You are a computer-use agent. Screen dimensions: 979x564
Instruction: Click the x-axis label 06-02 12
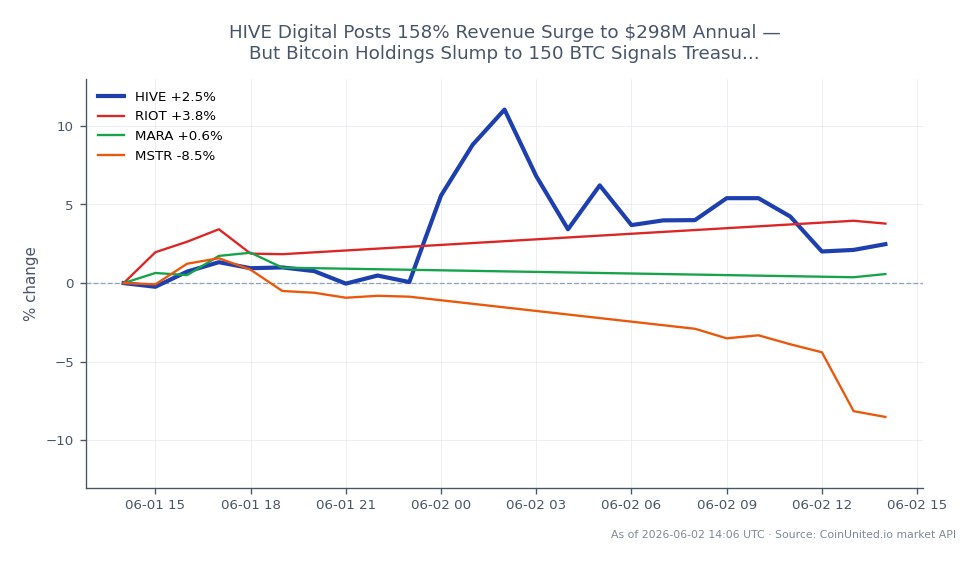click(822, 505)
